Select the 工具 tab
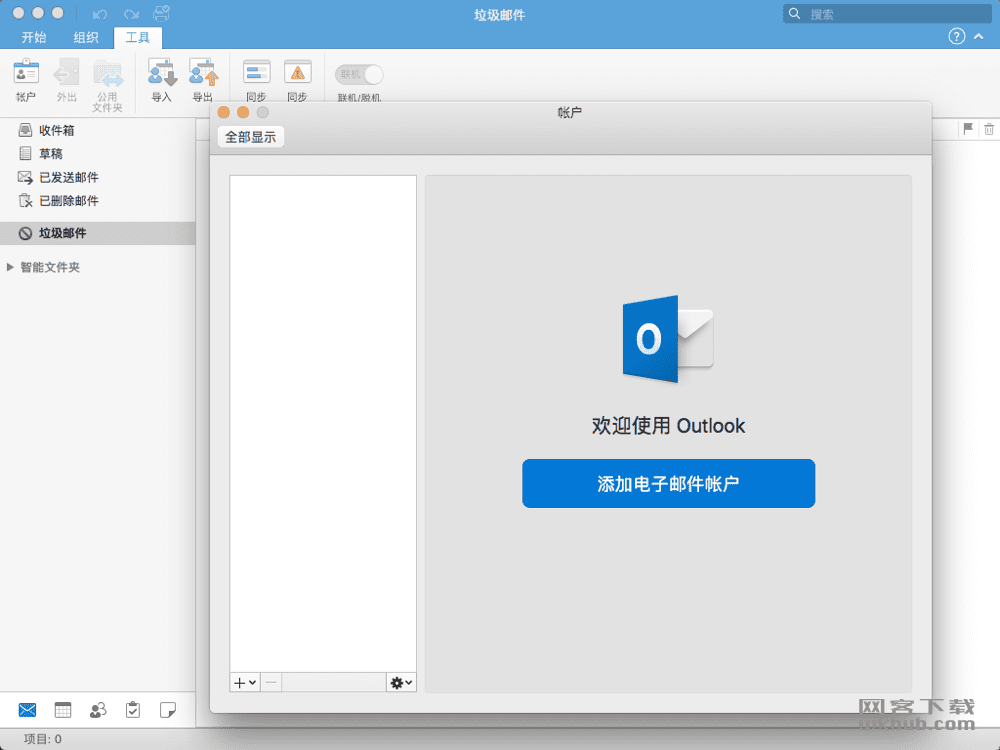 coord(138,38)
